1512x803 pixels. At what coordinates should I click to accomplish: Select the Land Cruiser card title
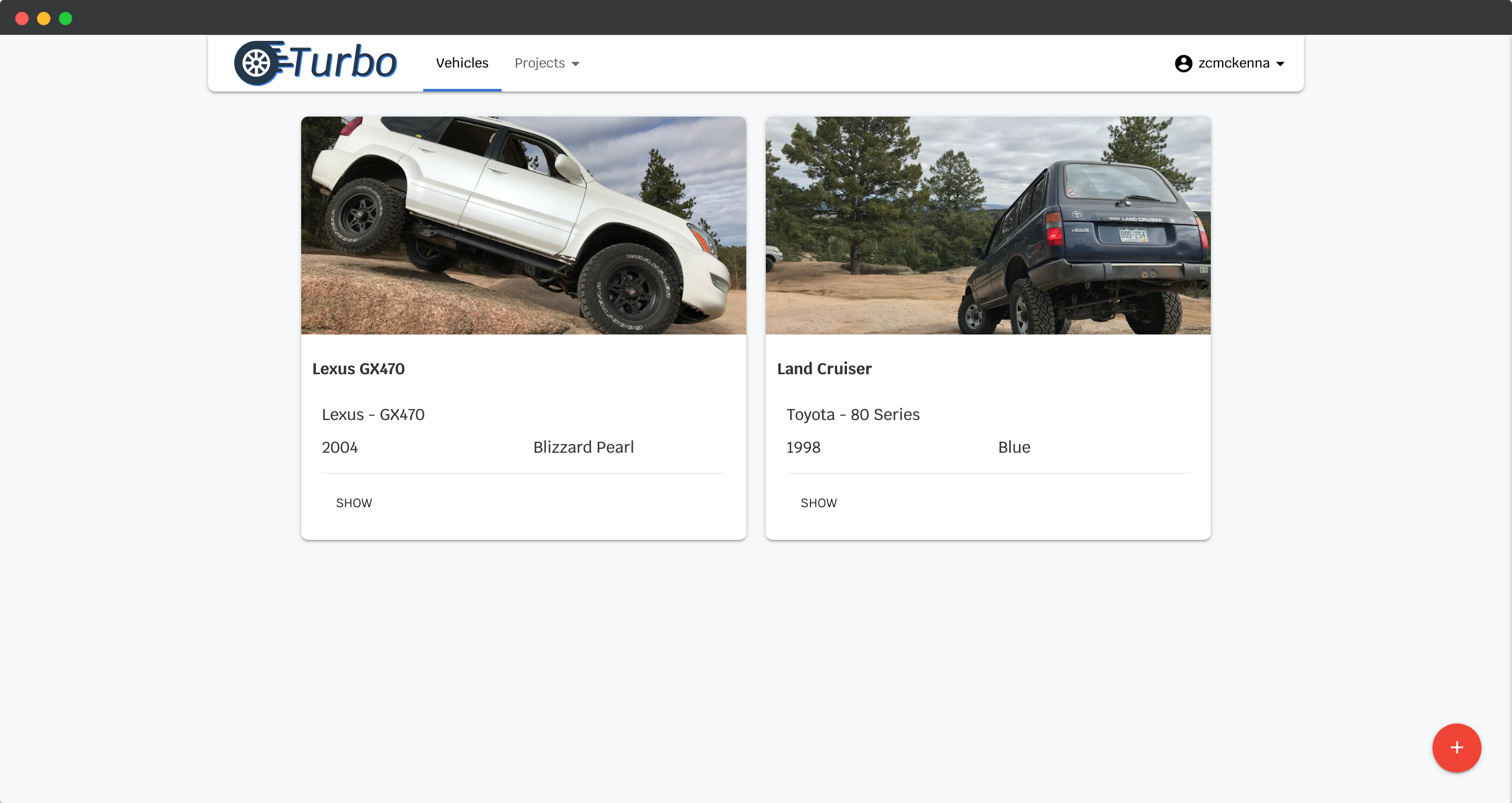coord(824,369)
